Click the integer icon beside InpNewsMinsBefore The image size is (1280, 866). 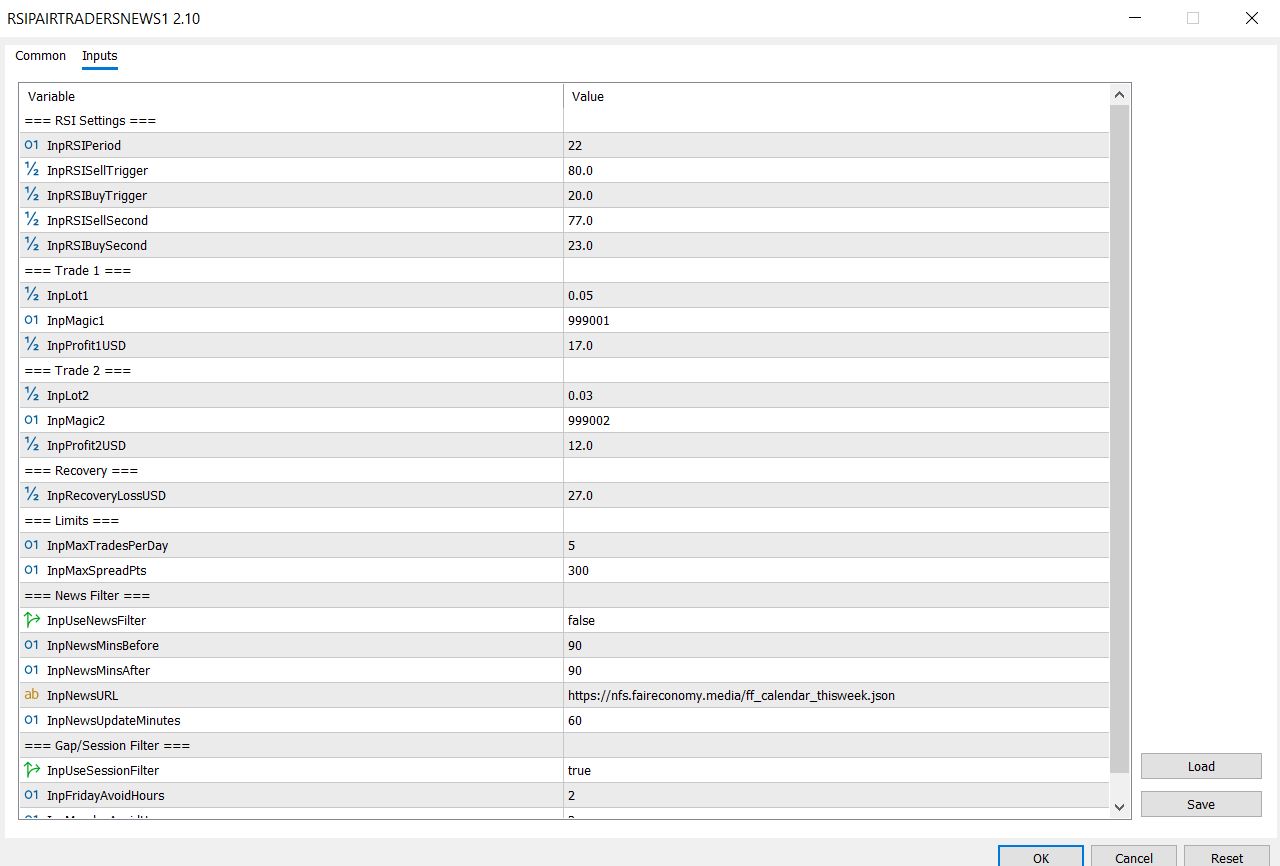pyautogui.click(x=31, y=645)
